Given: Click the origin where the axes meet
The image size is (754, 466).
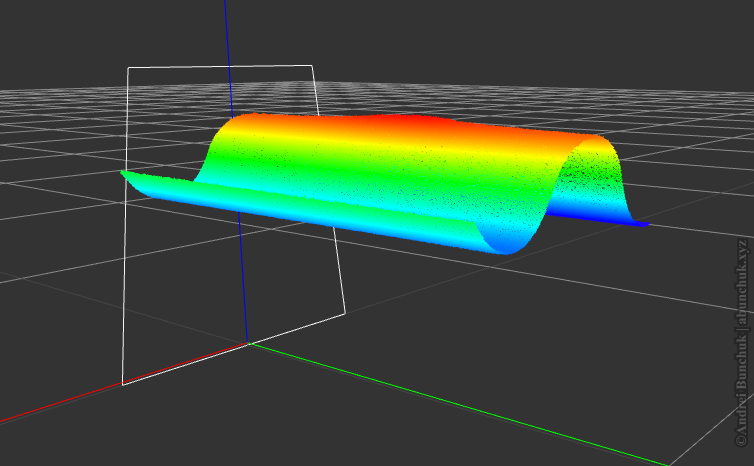Looking at the screenshot, I should 247,343.
